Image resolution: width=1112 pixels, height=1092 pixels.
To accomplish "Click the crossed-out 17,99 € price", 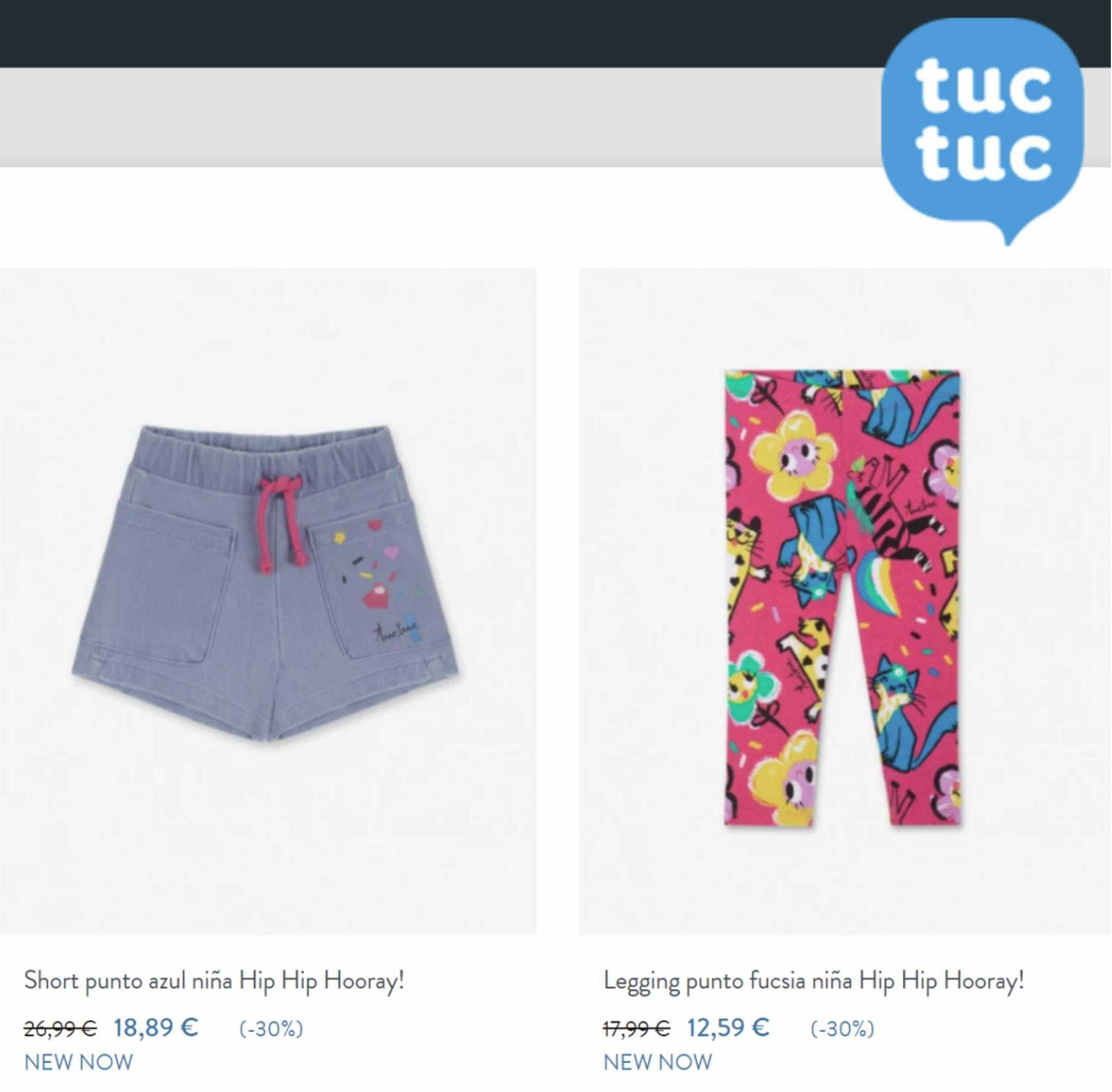I will tap(637, 1029).
